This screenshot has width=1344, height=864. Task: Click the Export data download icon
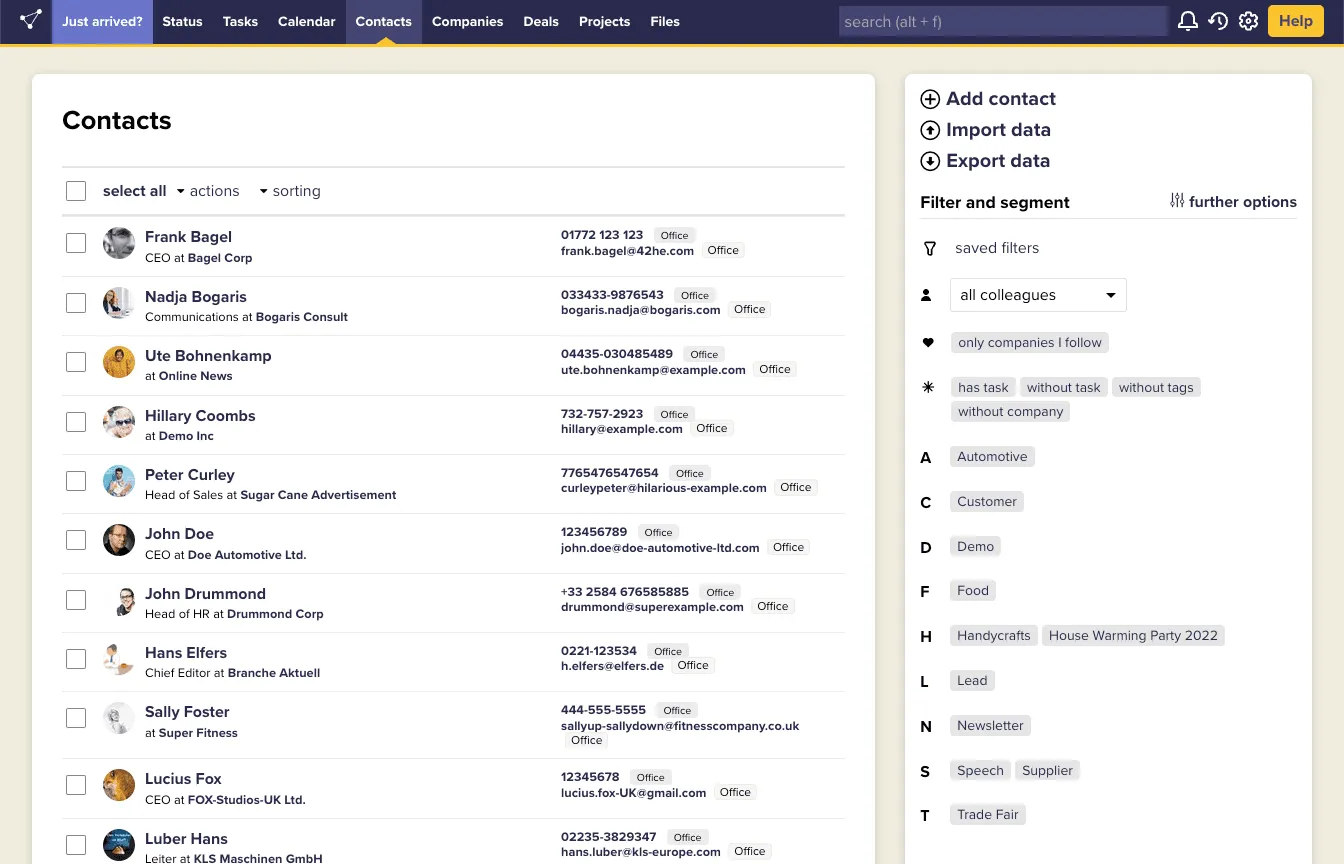pos(930,161)
